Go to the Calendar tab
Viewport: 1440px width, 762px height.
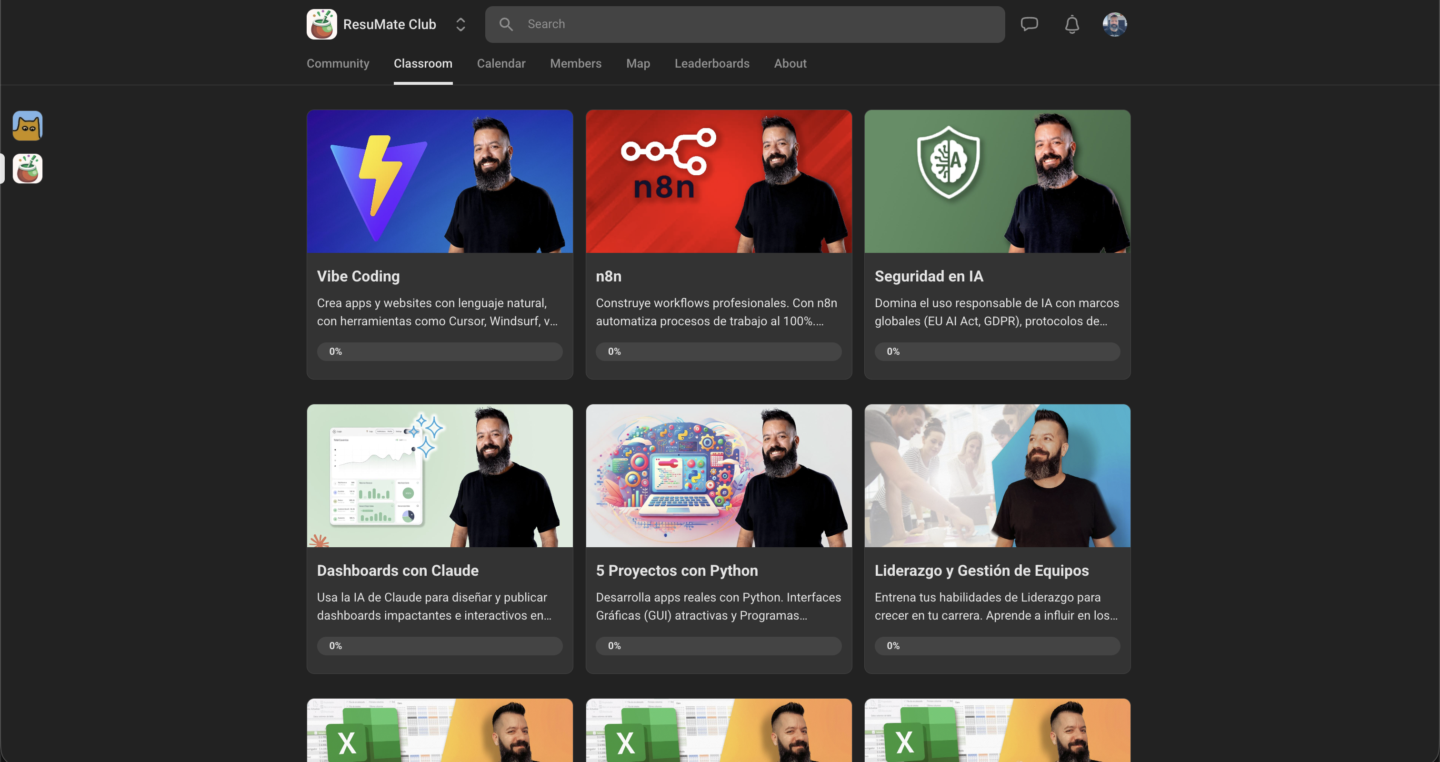pyautogui.click(x=501, y=63)
